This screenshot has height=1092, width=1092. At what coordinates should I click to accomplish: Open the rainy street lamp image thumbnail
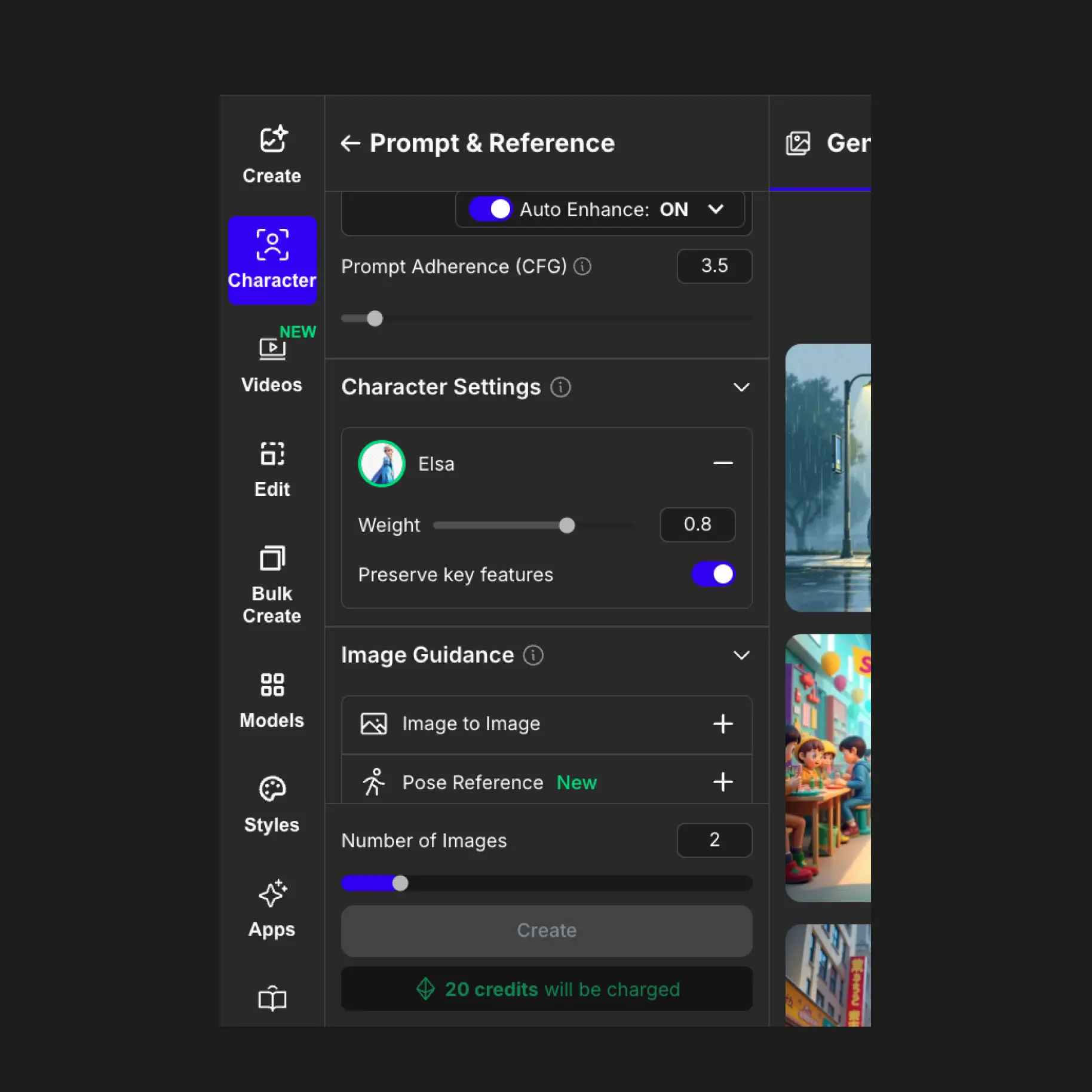point(828,477)
